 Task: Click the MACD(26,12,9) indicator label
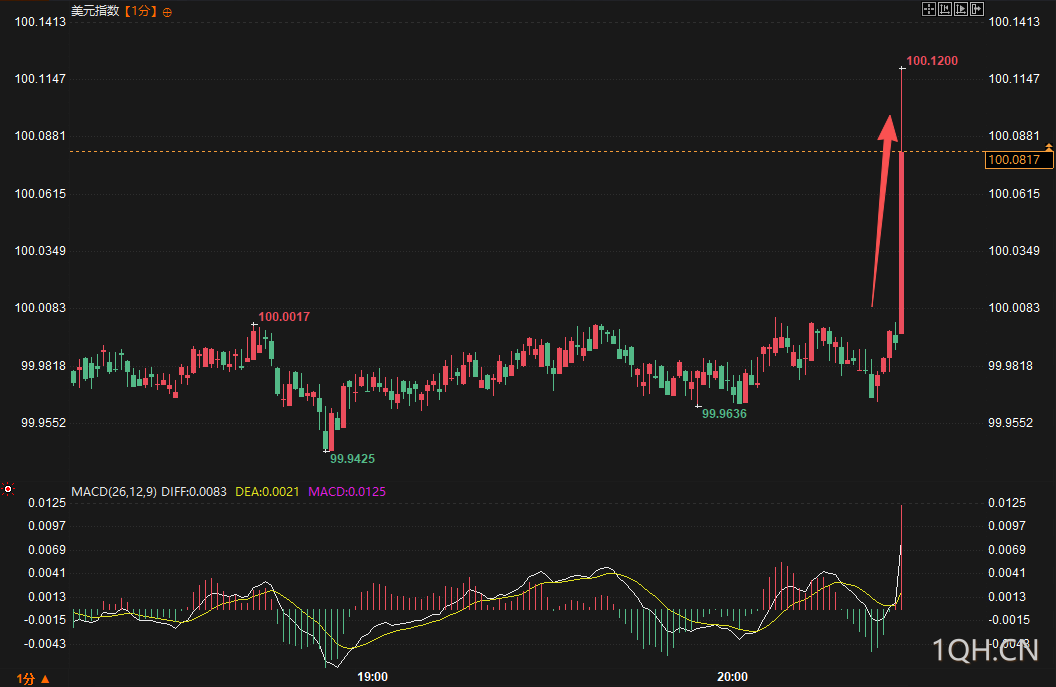coord(114,492)
